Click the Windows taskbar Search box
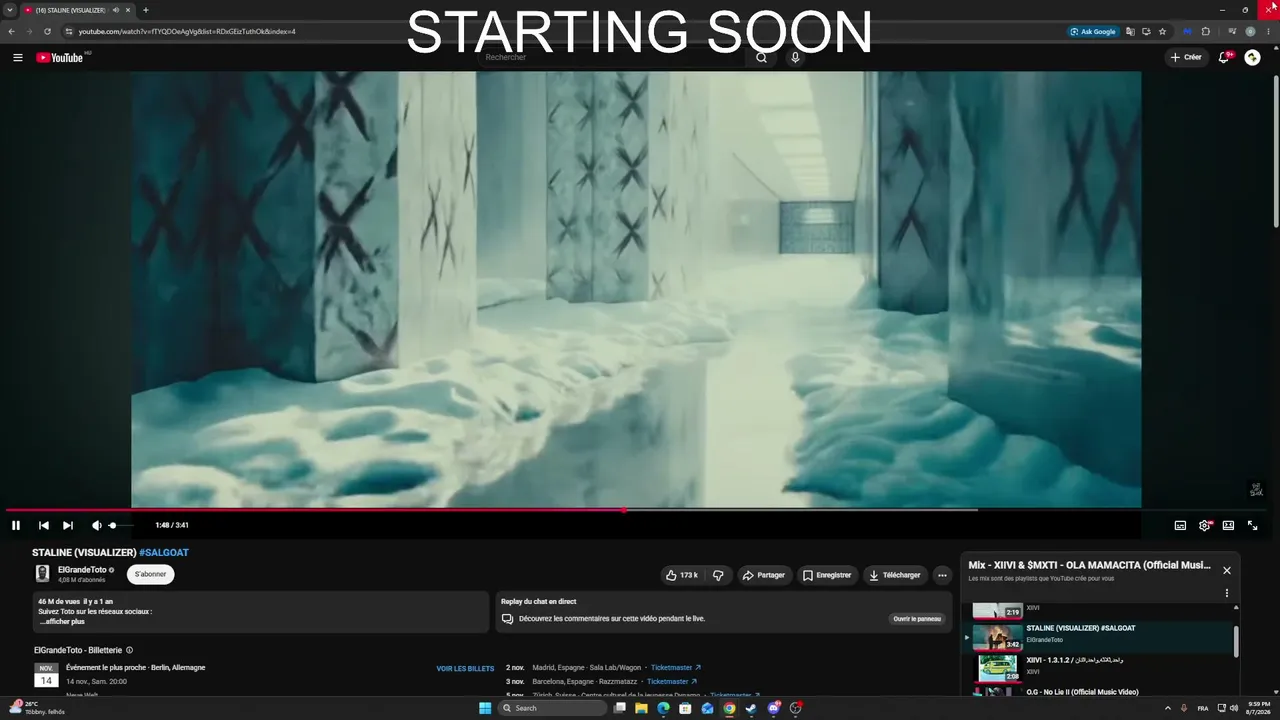 (x=553, y=708)
